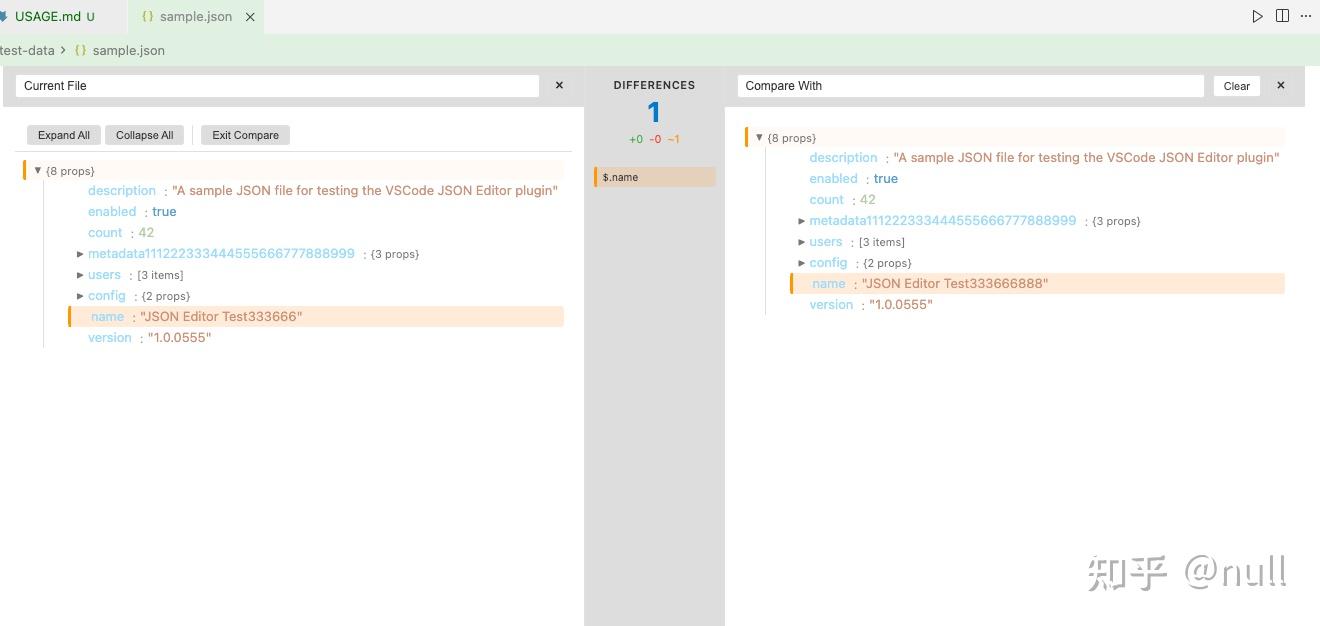
Task: Expand the metadata node in Compare With tree
Action: pyautogui.click(x=802, y=221)
